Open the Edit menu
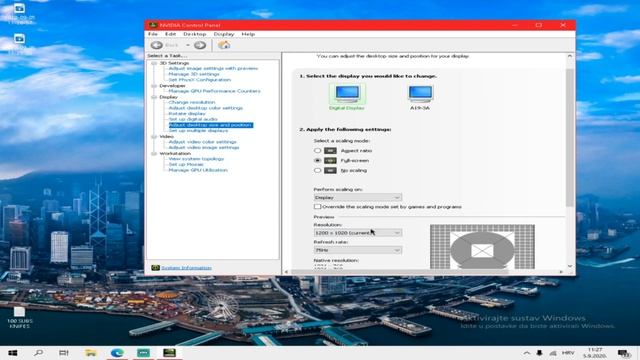This screenshot has height=360, width=640. [x=170, y=34]
